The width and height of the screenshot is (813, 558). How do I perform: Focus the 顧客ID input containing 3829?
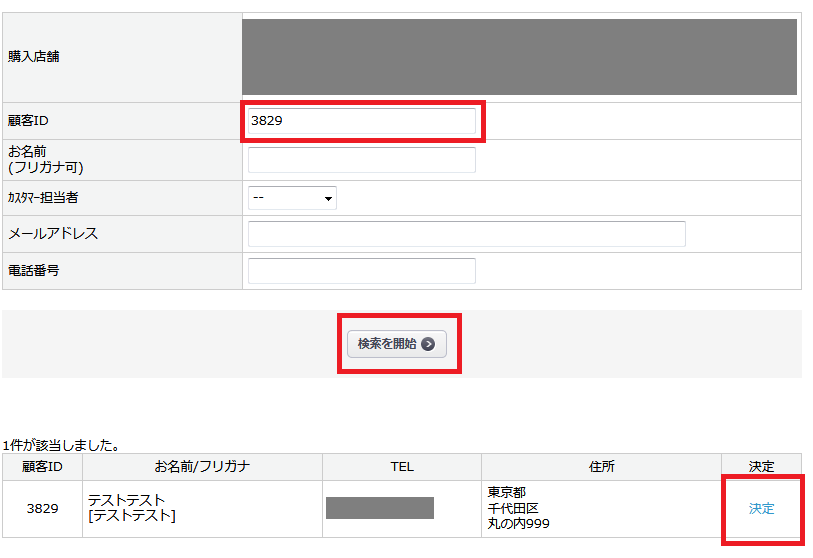pos(361,121)
